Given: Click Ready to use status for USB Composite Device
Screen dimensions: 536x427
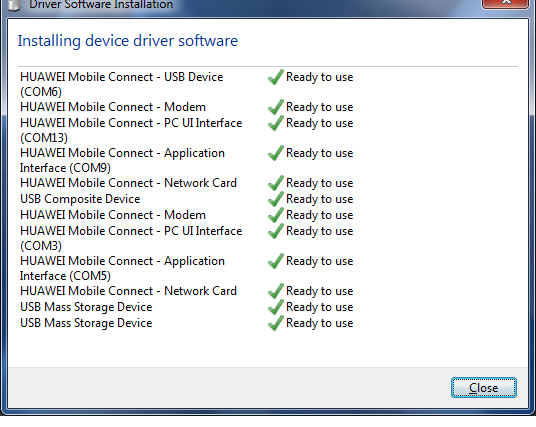Looking at the screenshot, I should click(x=319, y=199).
